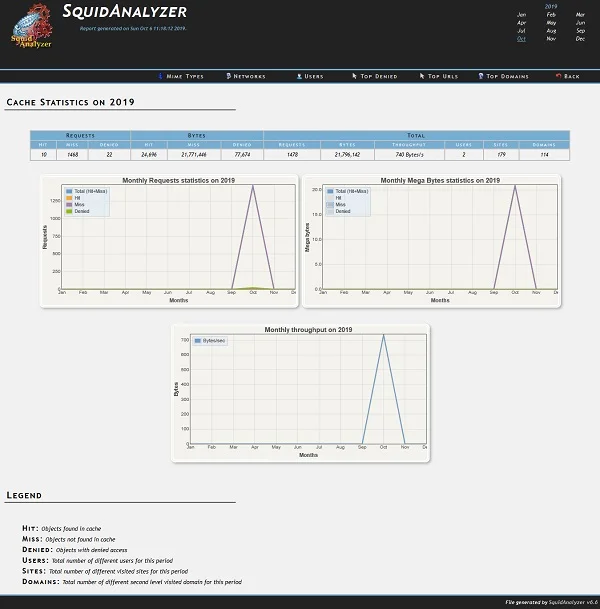600x609 pixels.
Task: Open the Users report
Action: coord(314,77)
